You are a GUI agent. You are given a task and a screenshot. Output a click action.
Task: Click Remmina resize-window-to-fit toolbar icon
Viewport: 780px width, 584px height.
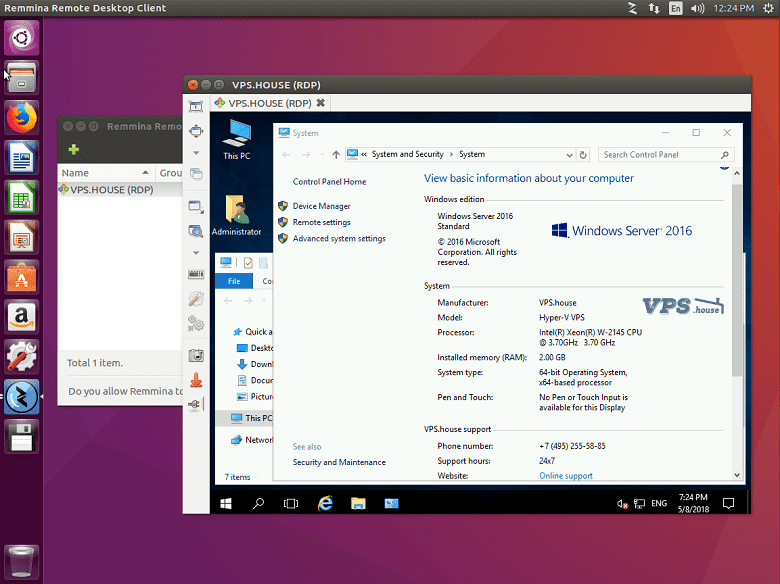pos(196,106)
